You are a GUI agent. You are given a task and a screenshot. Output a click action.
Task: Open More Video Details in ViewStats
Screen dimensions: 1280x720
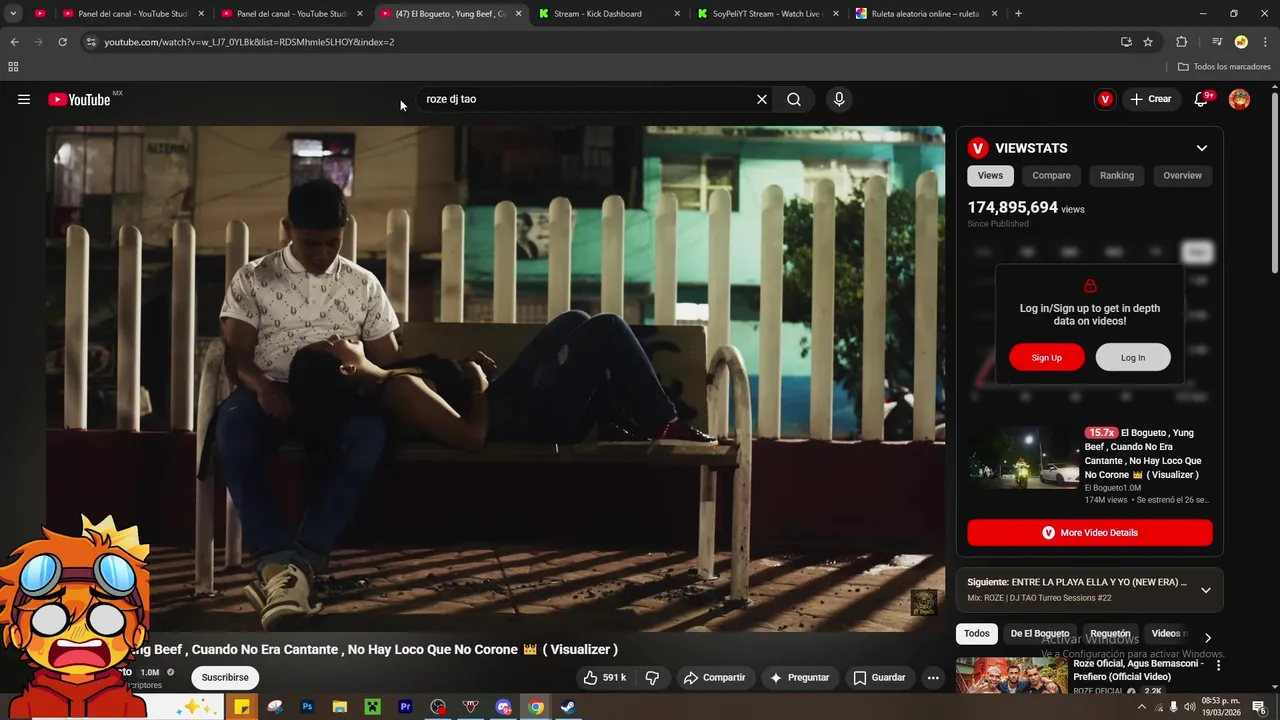[x=1090, y=533]
